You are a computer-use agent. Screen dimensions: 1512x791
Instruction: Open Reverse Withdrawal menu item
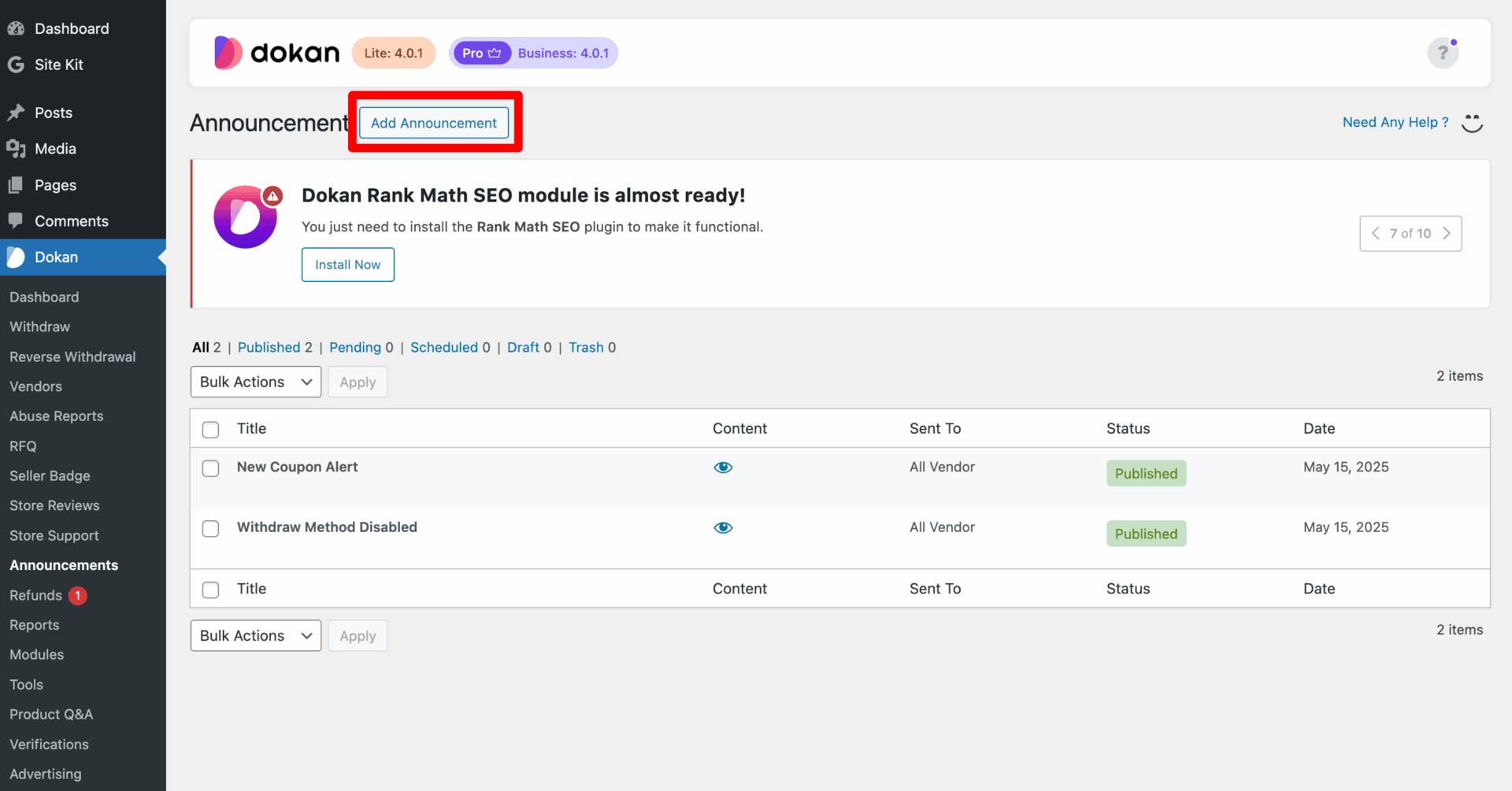pyautogui.click(x=72, y=357)
